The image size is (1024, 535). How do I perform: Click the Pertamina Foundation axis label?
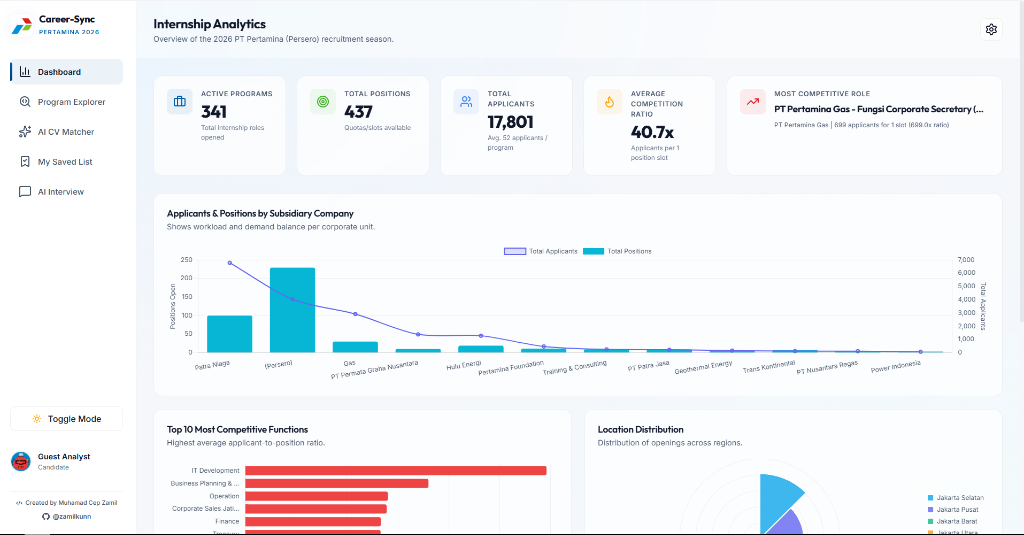point(511,368)
